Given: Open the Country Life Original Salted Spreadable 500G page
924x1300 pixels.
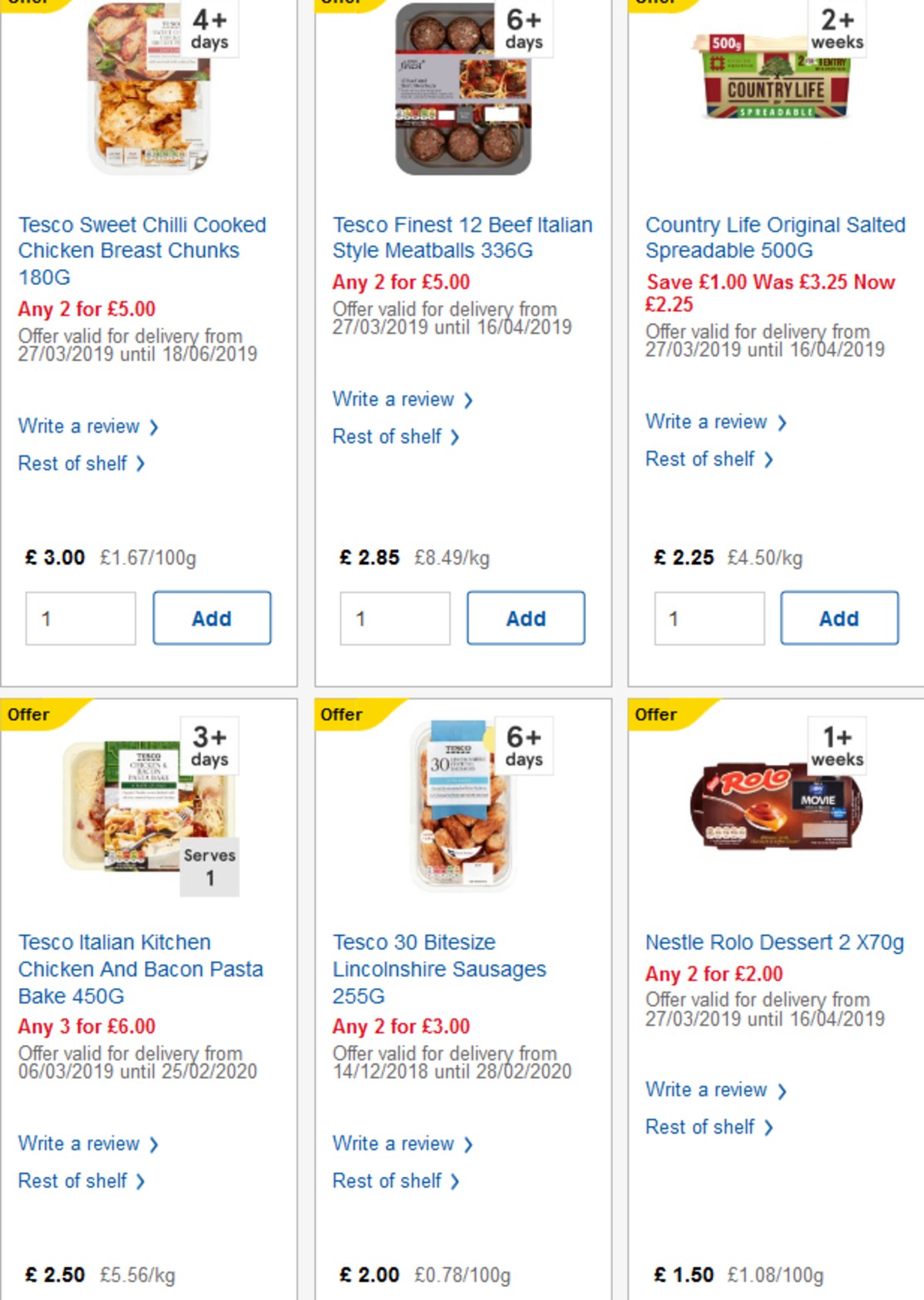Looking at the screenshot, I should click(775, 237).
